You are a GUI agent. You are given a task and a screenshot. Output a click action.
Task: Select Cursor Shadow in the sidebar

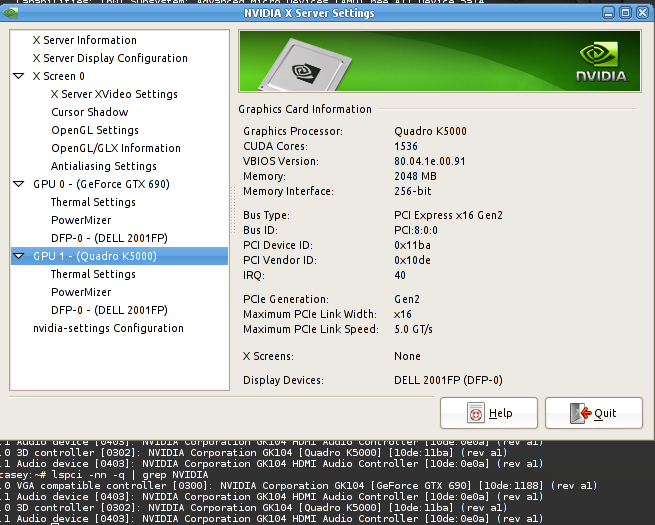pos(90,112)
